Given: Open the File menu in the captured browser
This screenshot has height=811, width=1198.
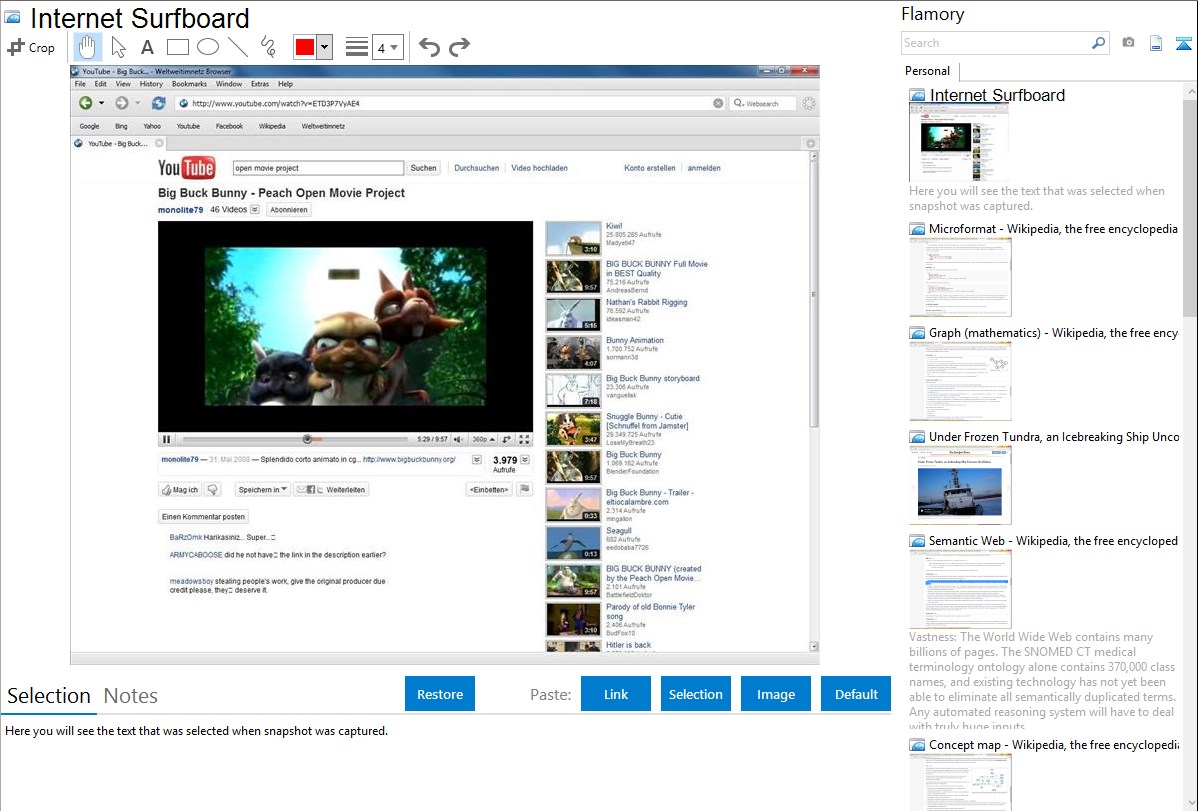Looking at the screenshot, I should point(80,84).
